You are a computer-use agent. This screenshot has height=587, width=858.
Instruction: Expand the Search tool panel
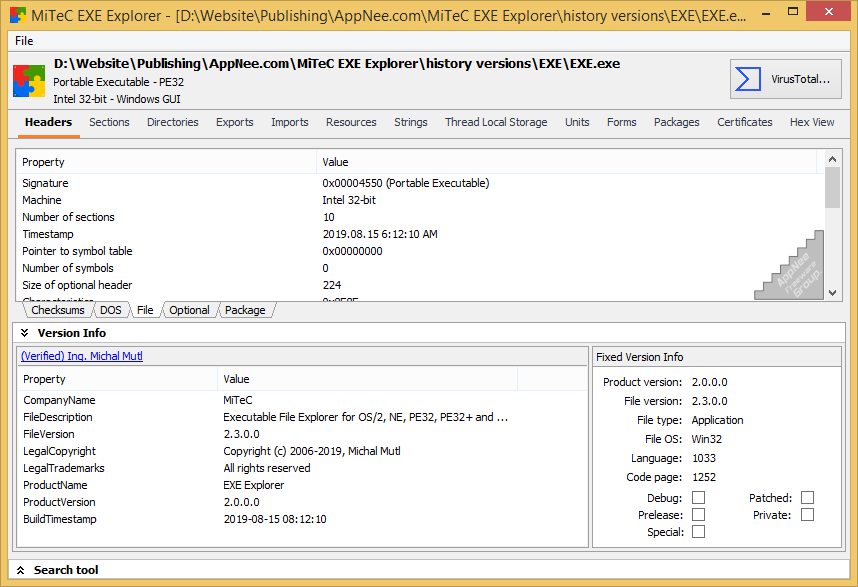[x=21, y=570]
